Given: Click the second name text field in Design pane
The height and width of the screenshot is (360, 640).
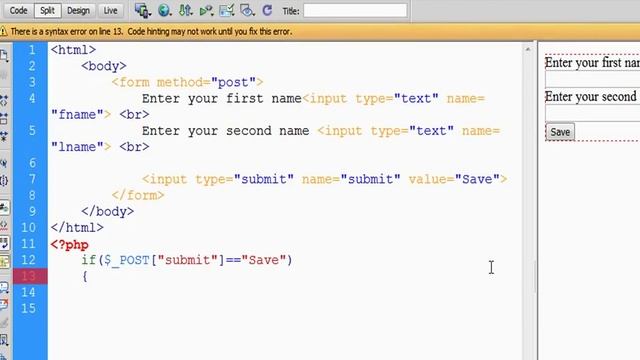Looking at the screenshot, I should coord(592,113).
